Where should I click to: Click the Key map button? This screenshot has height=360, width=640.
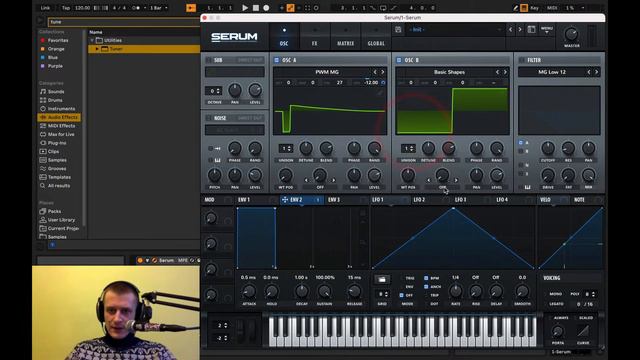pos(534,8)
